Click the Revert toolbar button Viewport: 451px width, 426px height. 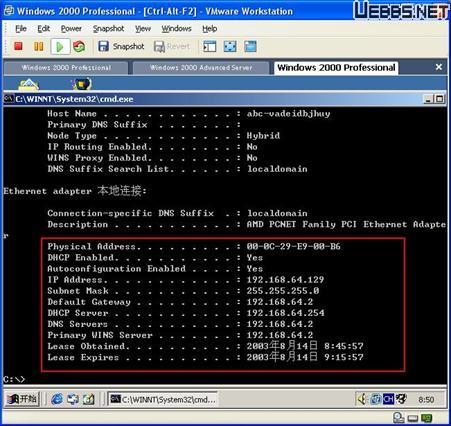172,46
